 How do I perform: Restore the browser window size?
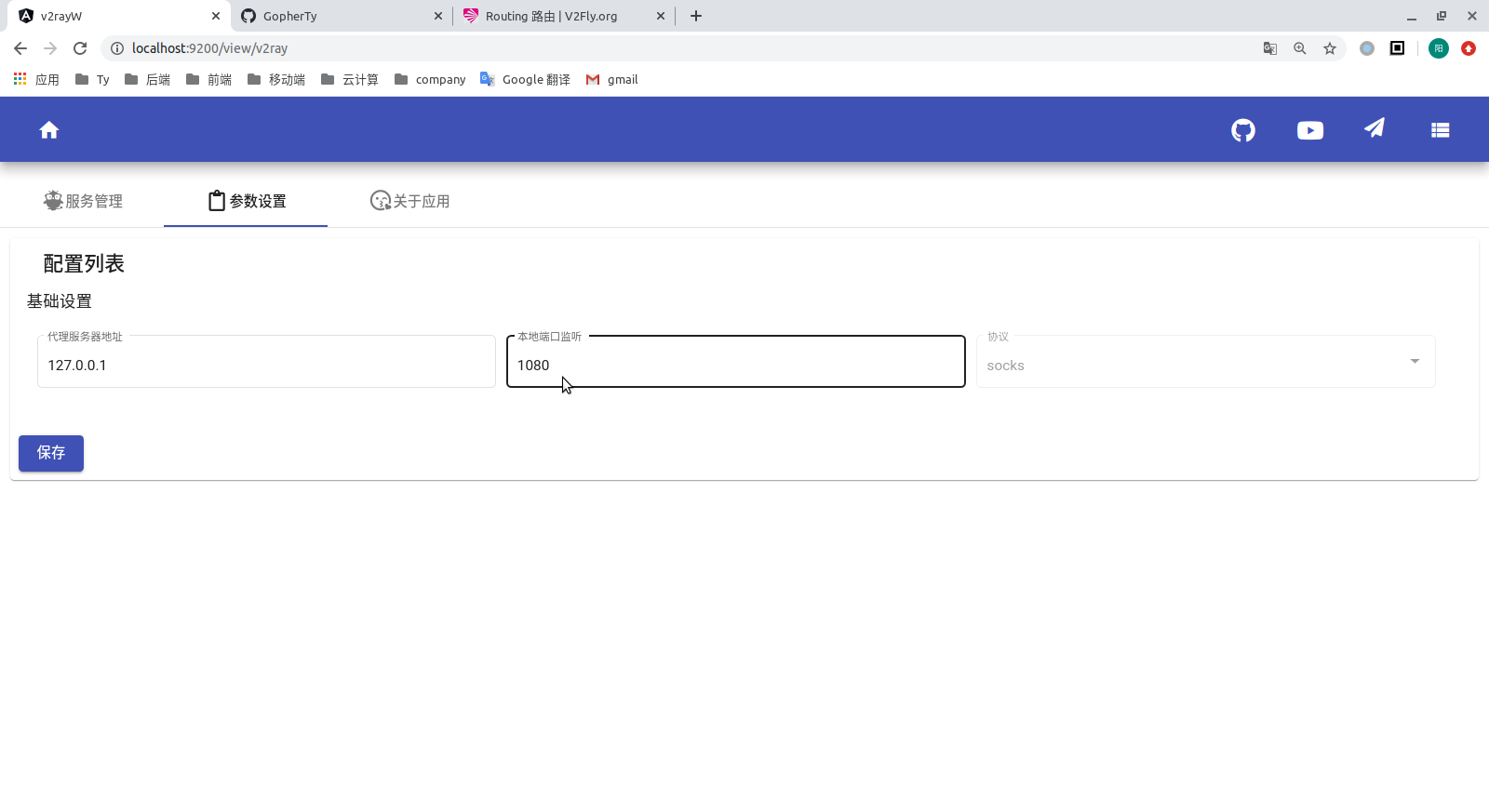click(x=1442, y=16)
